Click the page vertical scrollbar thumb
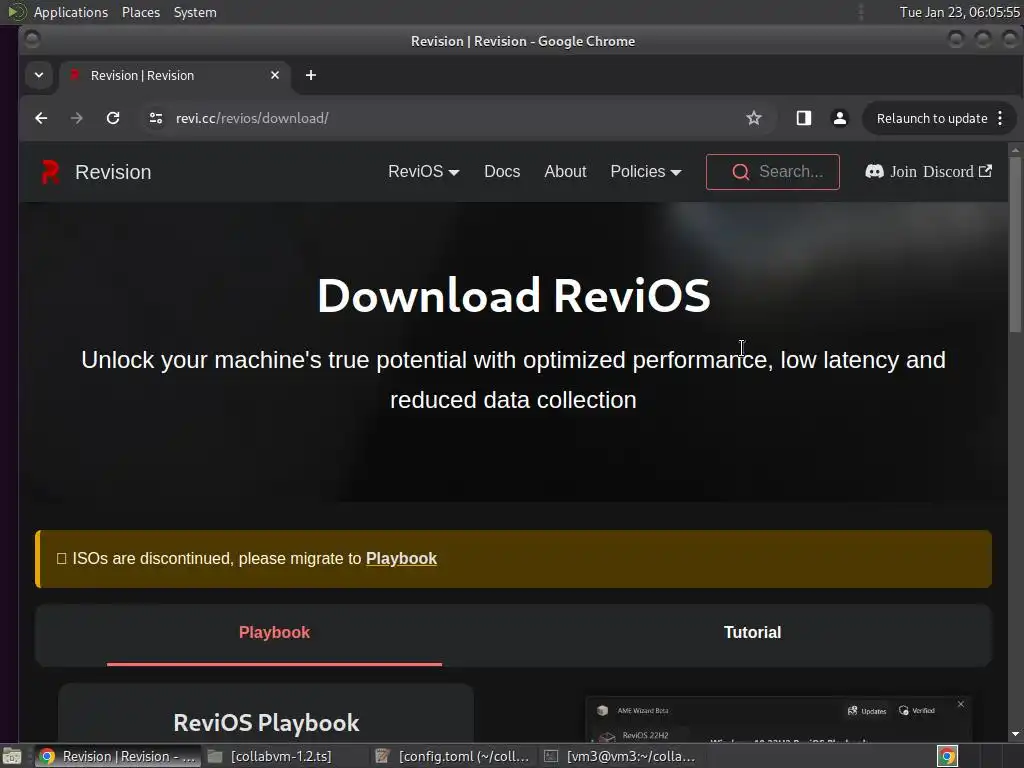1024x768 pixels. [1015, 246]
